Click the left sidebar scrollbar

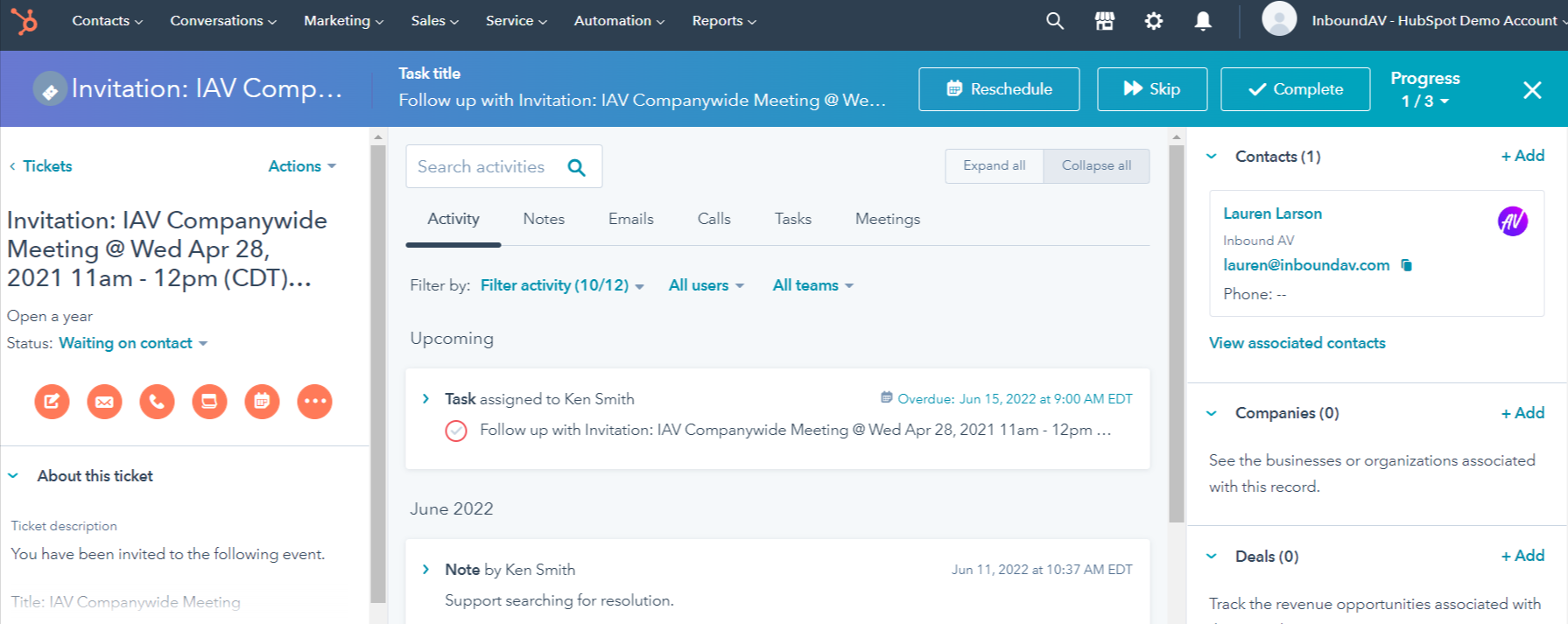[x=378, y=374]
